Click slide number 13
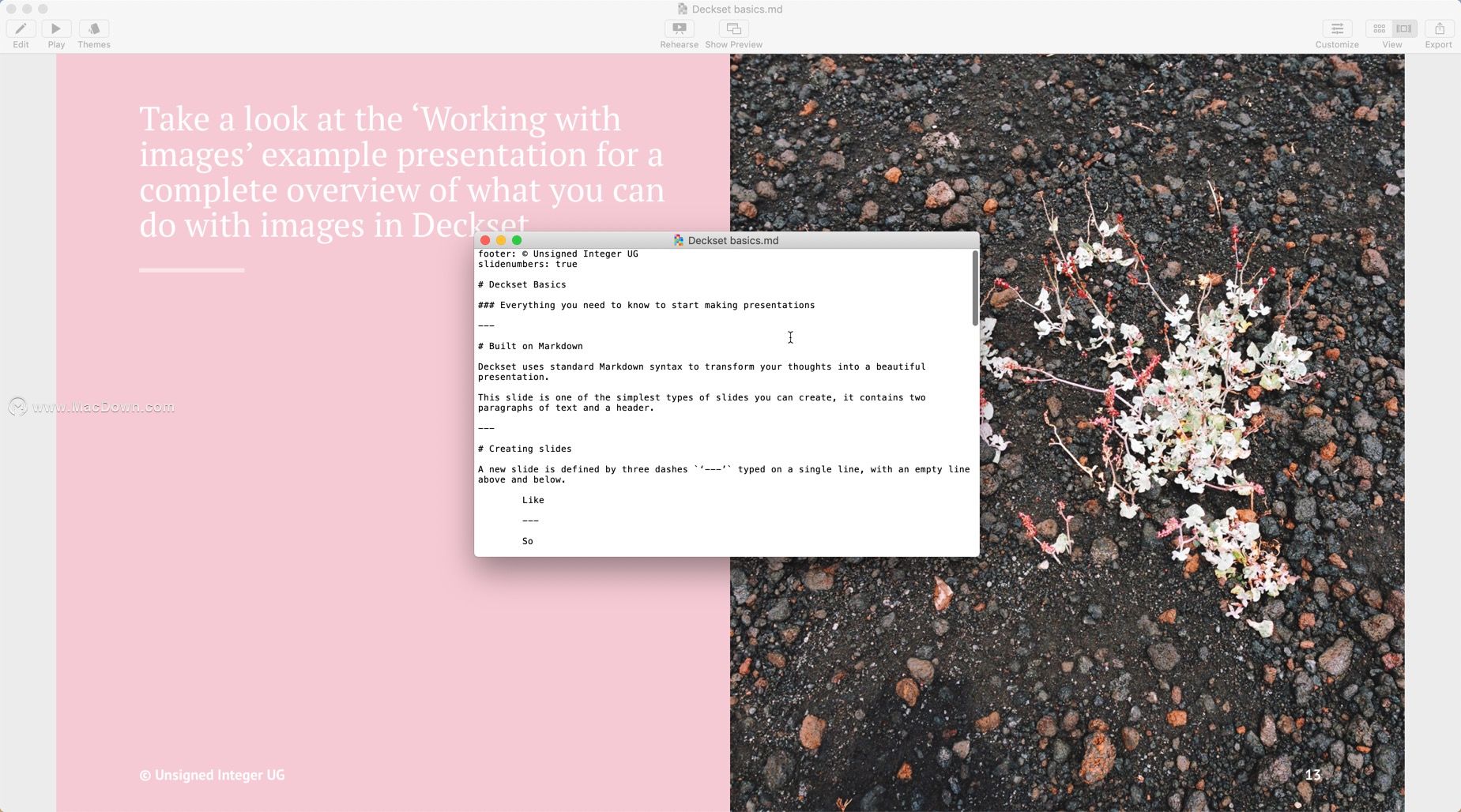This screenshot has width=1461, height=812. 1312,775
